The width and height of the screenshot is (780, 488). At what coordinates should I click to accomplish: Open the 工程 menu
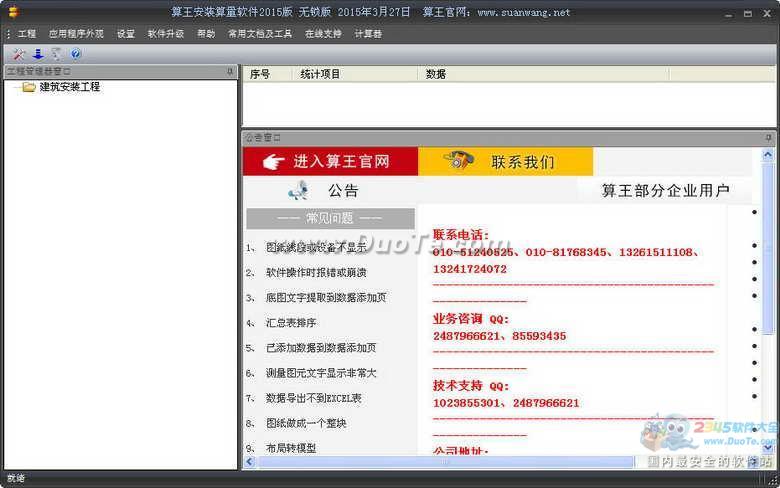click(26, 34)
